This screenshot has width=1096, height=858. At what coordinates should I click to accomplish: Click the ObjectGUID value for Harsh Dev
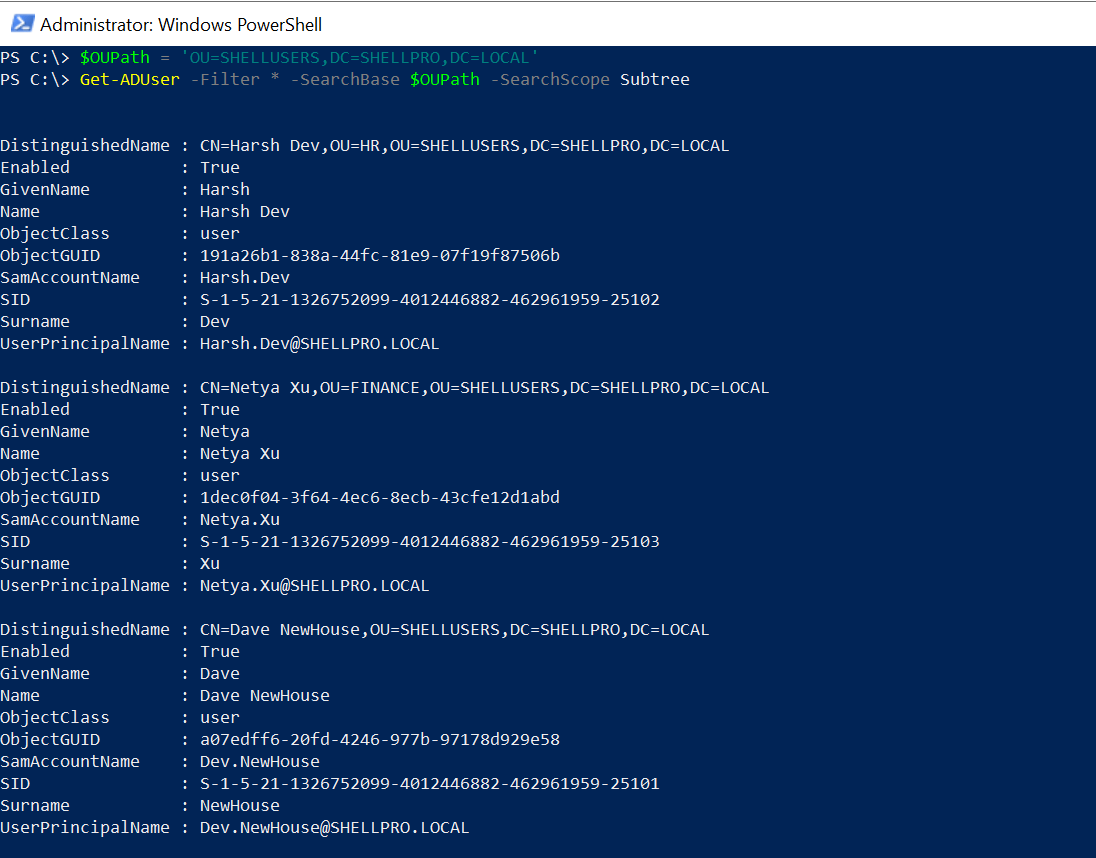click(380, 255)
